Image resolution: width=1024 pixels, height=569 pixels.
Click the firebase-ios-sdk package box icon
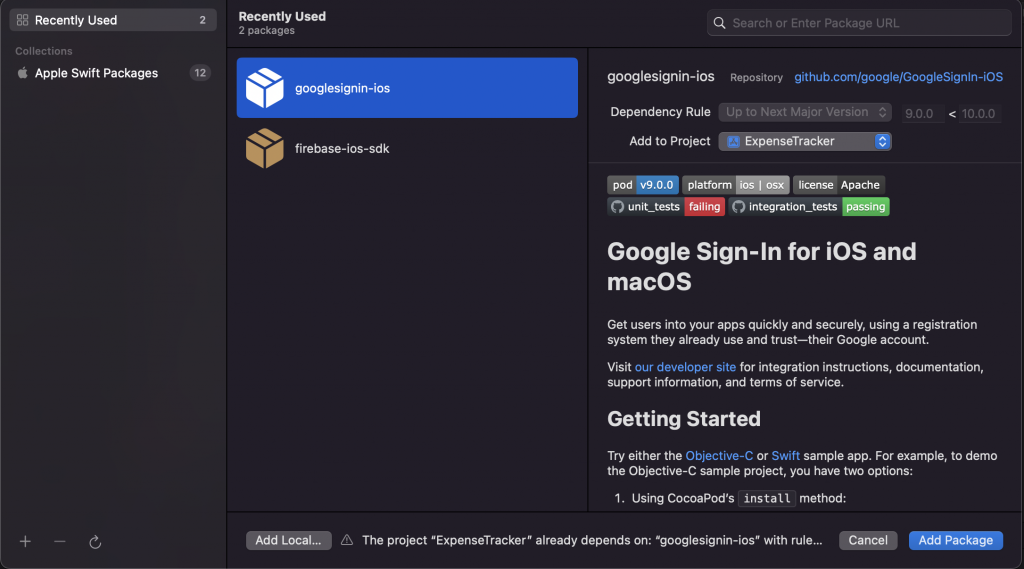264,148
